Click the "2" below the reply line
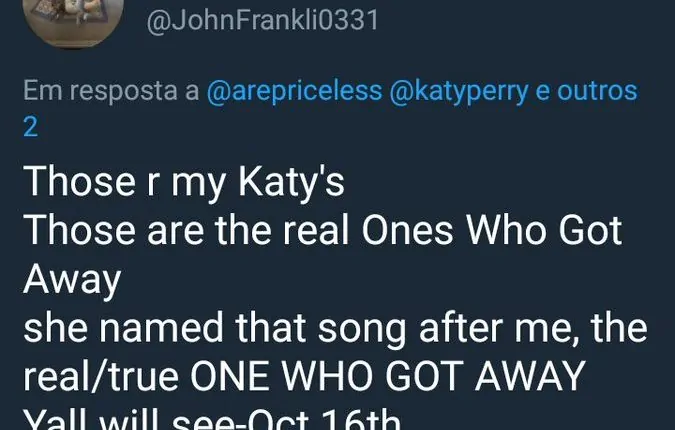The width and height of the screenshot is (675, 430). pos(31,127)
